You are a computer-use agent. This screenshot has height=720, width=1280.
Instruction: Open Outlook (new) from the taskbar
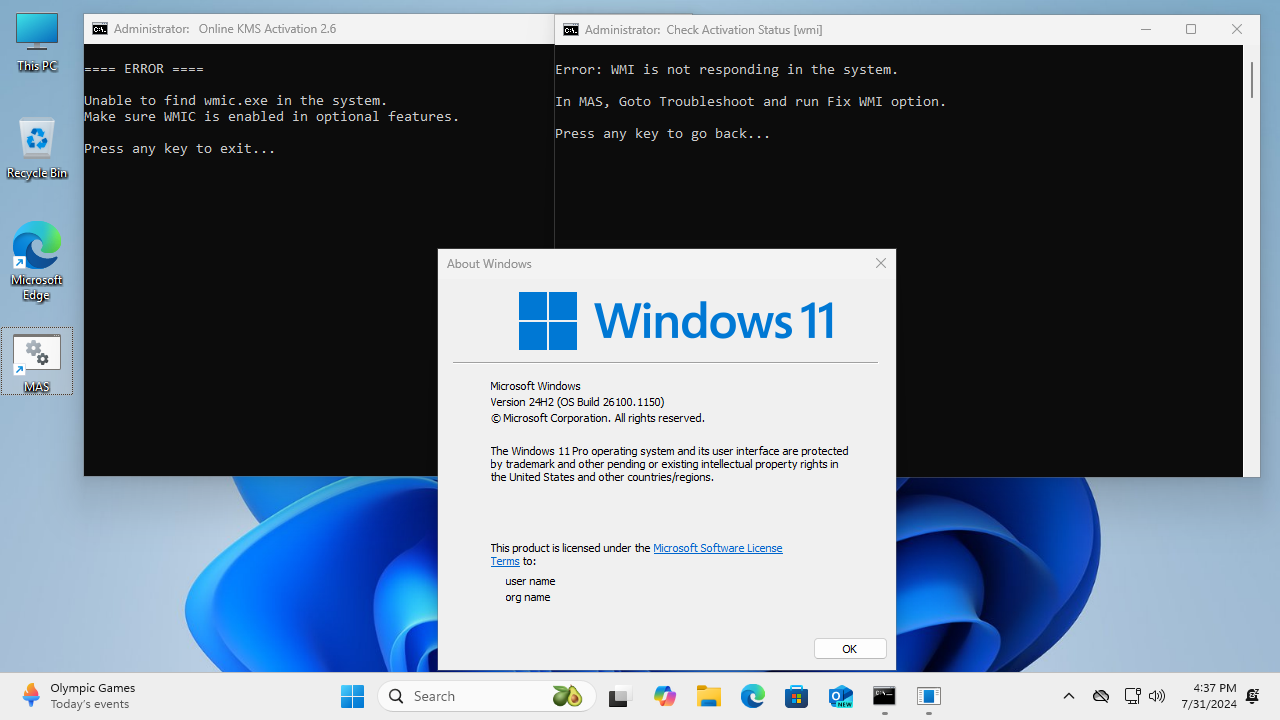pyautogui.click(x=841, y=696)
